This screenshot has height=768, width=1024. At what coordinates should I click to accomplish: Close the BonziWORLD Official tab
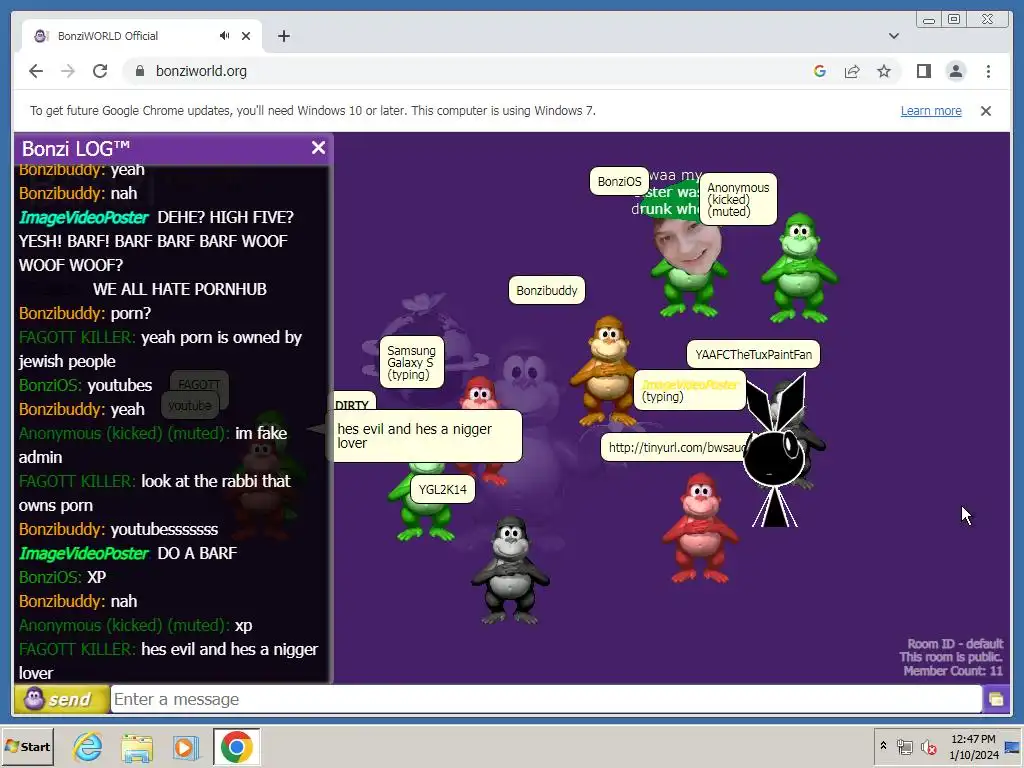(246, 36)
